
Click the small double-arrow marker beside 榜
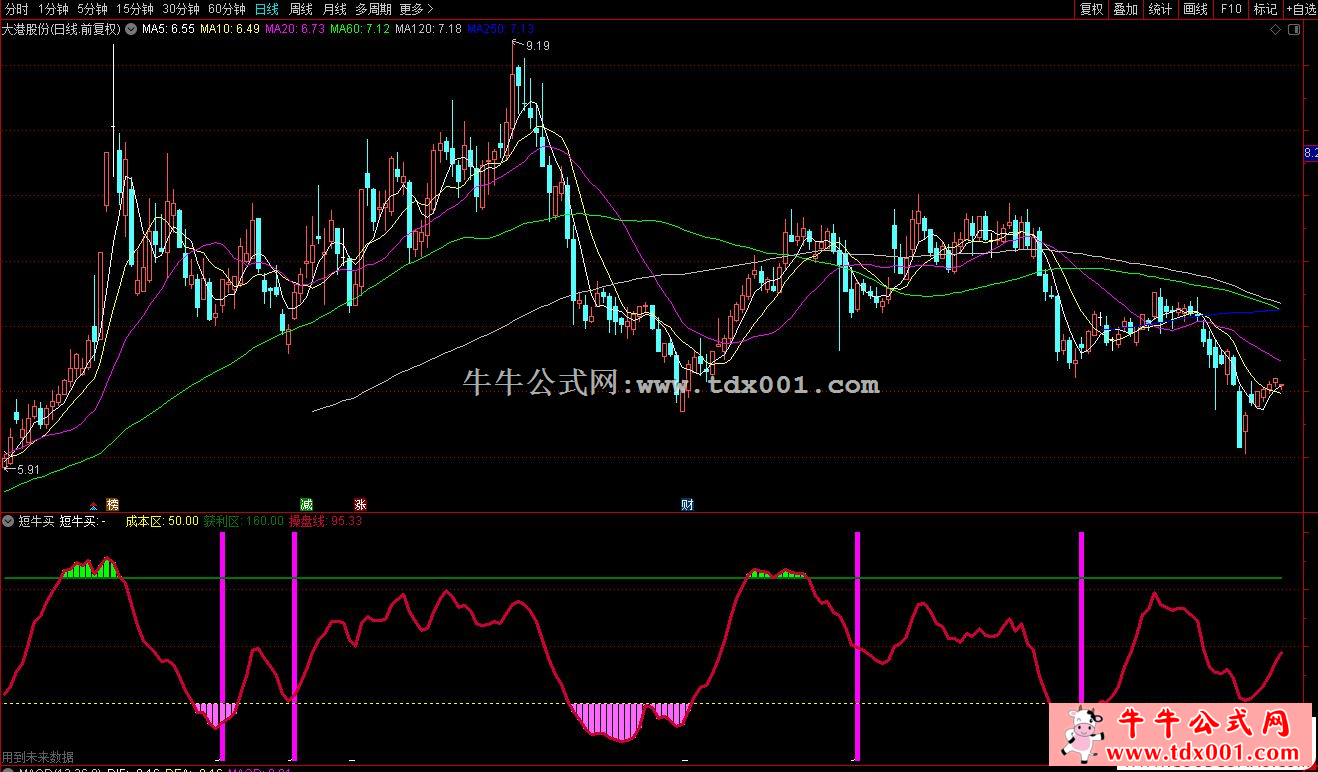click(95, 505)
